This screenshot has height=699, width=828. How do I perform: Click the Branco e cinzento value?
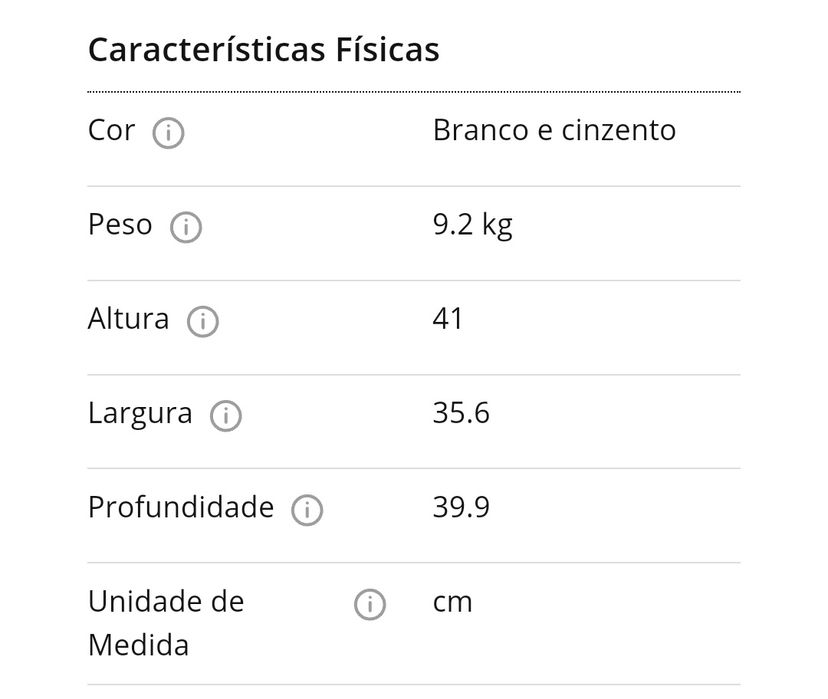pyautogui.click(x=554, y=131)
